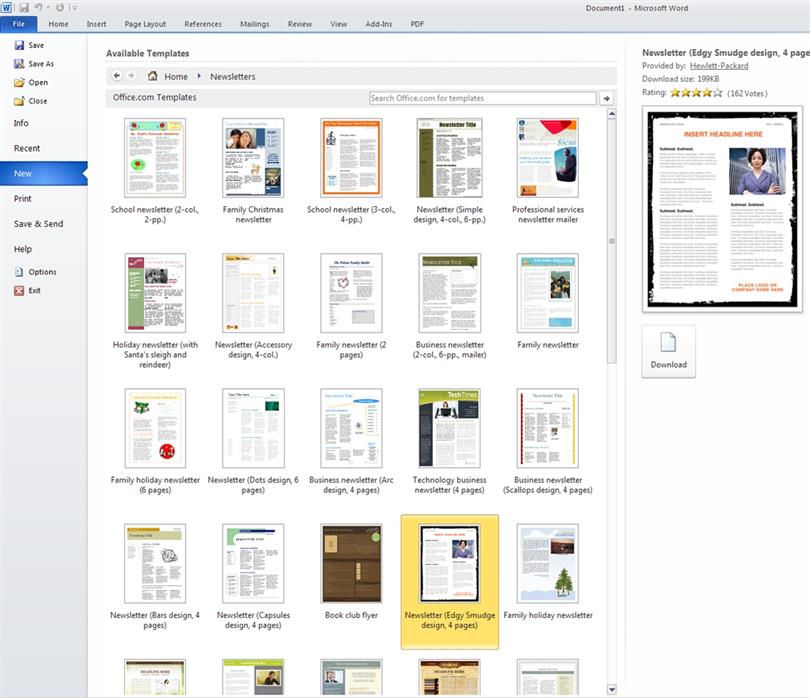Image resolution: width=810 pixels, height=698 pixels.
Task: Click the Download document icon
Action: pyautogui.click(x=668, y=342)
